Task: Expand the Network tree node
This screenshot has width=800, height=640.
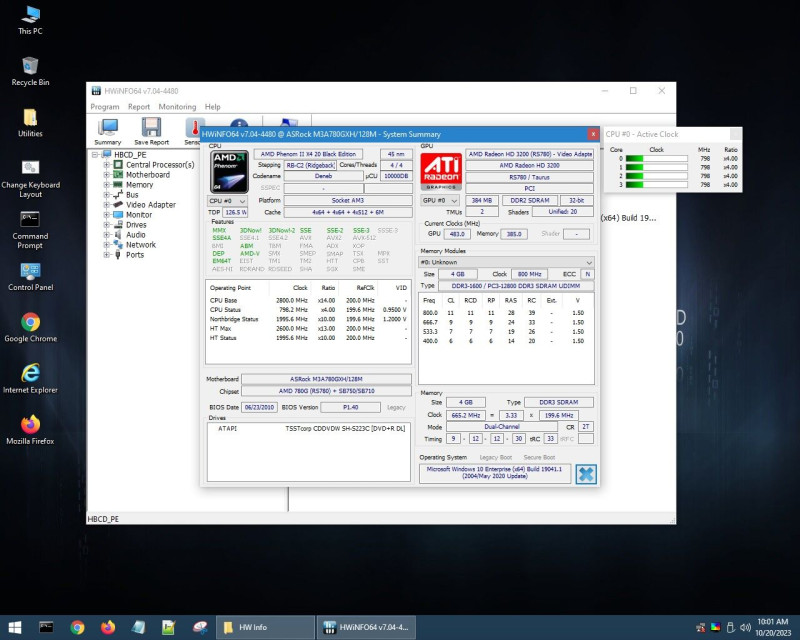Action: [x=106, y=244]
